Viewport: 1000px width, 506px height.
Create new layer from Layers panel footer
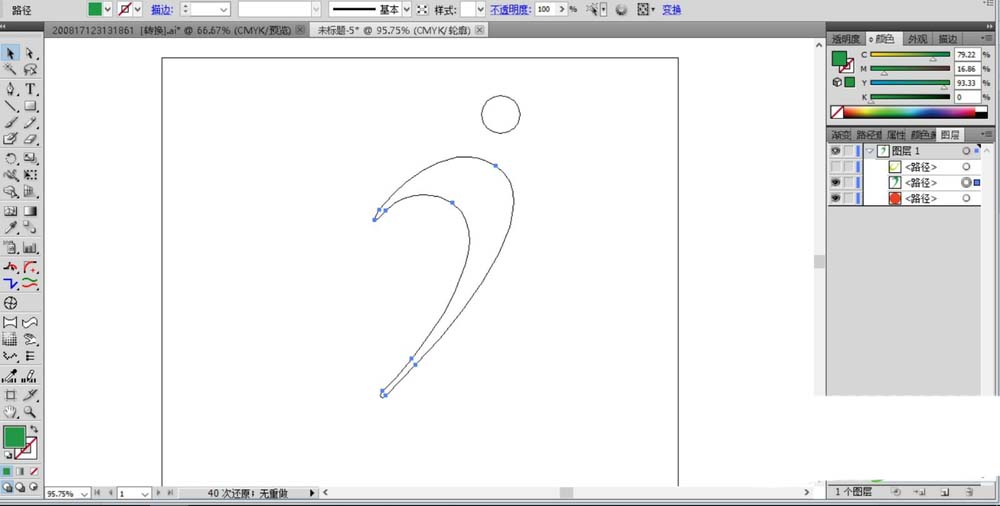pyautogui.click(x=945, y=492)
